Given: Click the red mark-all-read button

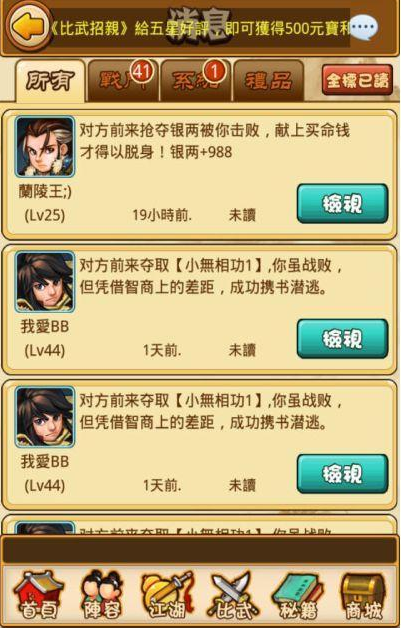Looking at the screenshot, I should (357, 80).
